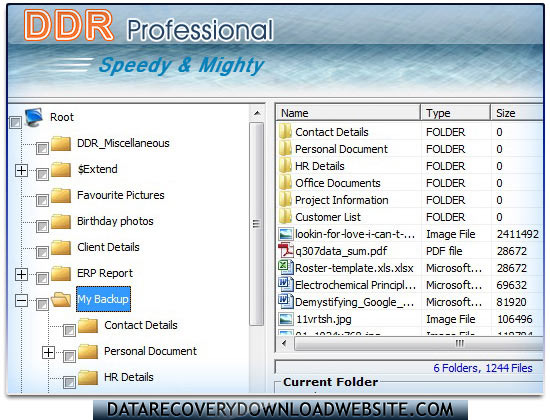
Task: Select the Birthday photos tree label
Action: tap(115, 221)
